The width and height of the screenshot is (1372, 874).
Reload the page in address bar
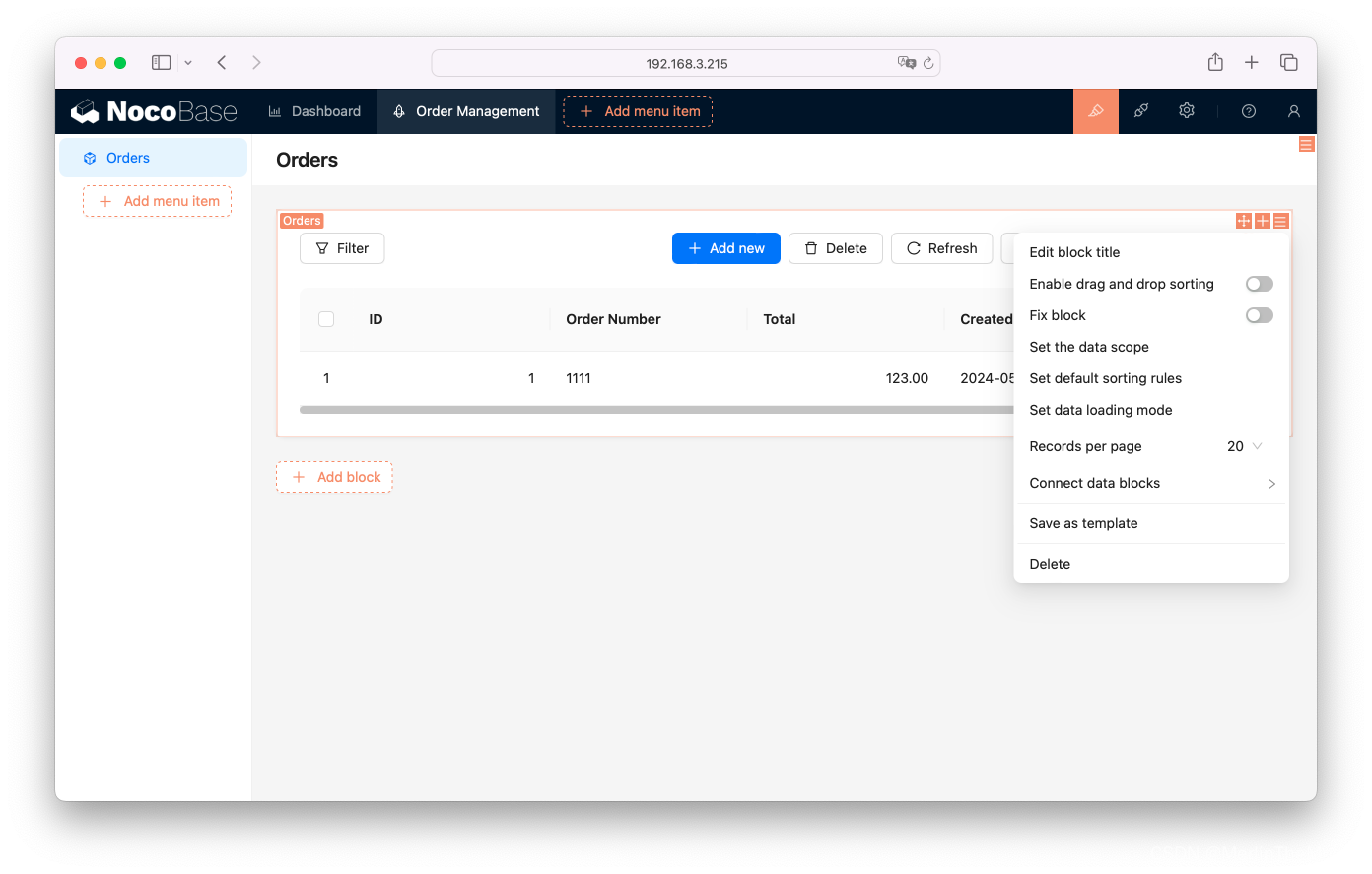[928, 63]
